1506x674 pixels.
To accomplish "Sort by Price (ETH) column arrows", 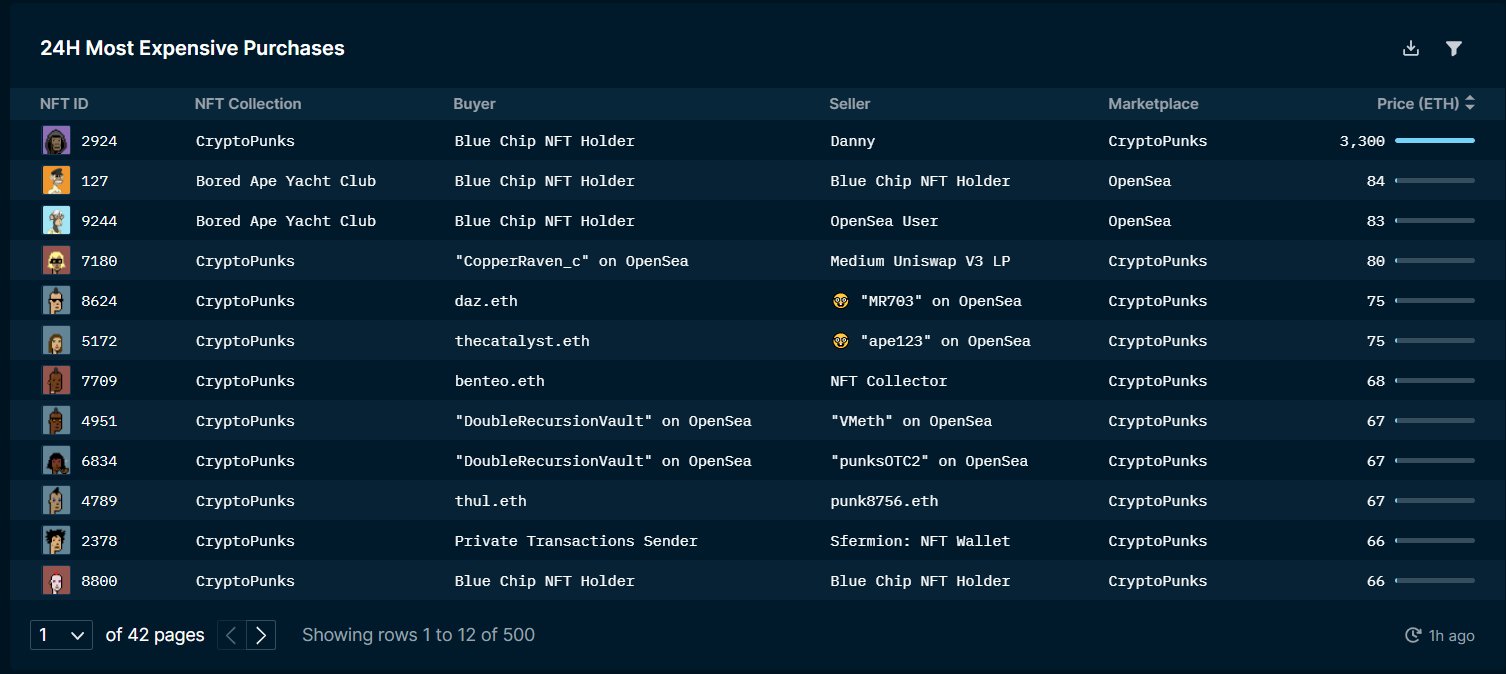I will pyautogui.click(x=1470, y=103).
